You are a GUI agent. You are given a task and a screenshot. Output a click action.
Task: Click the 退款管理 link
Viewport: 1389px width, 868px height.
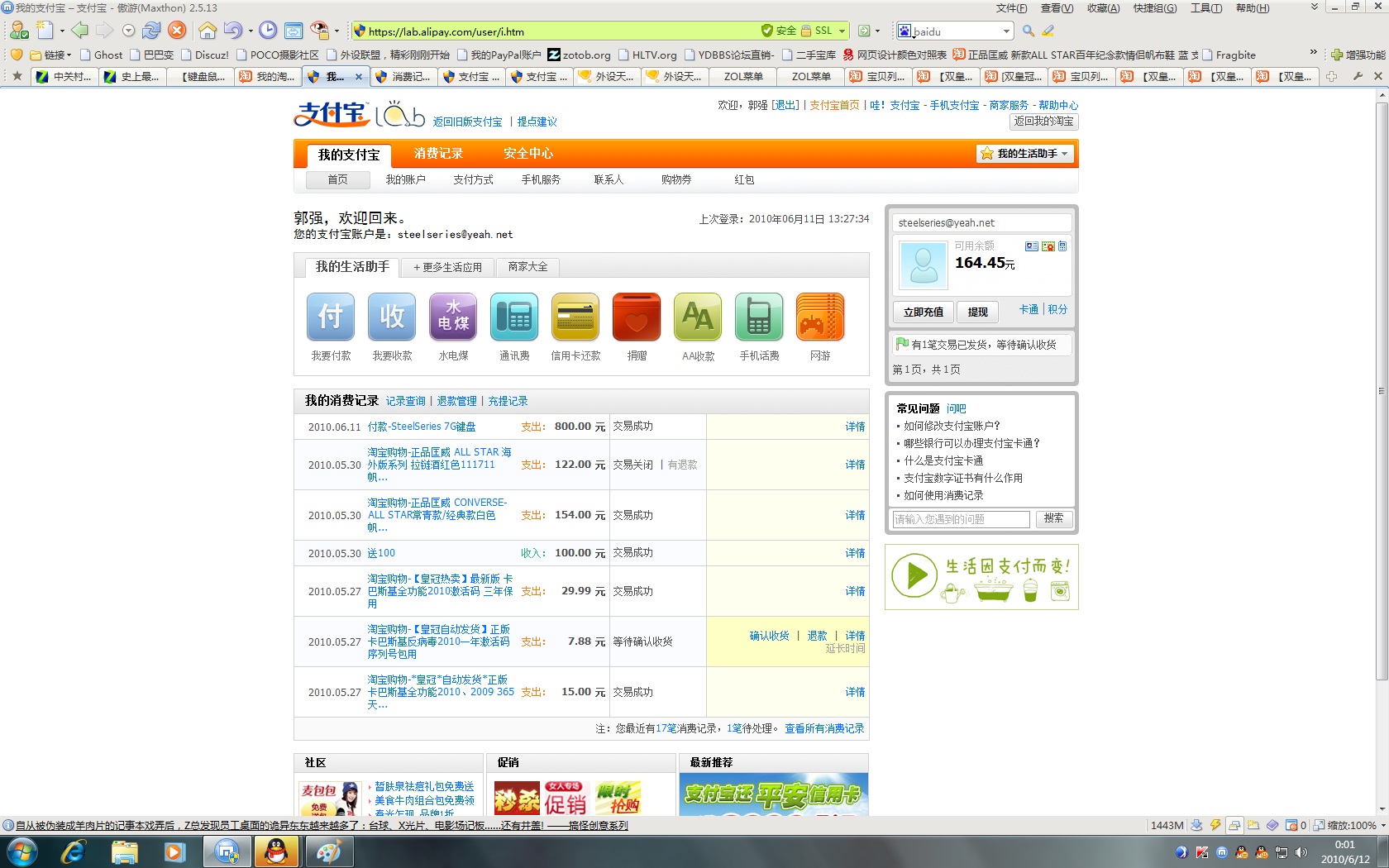point(456,401)
